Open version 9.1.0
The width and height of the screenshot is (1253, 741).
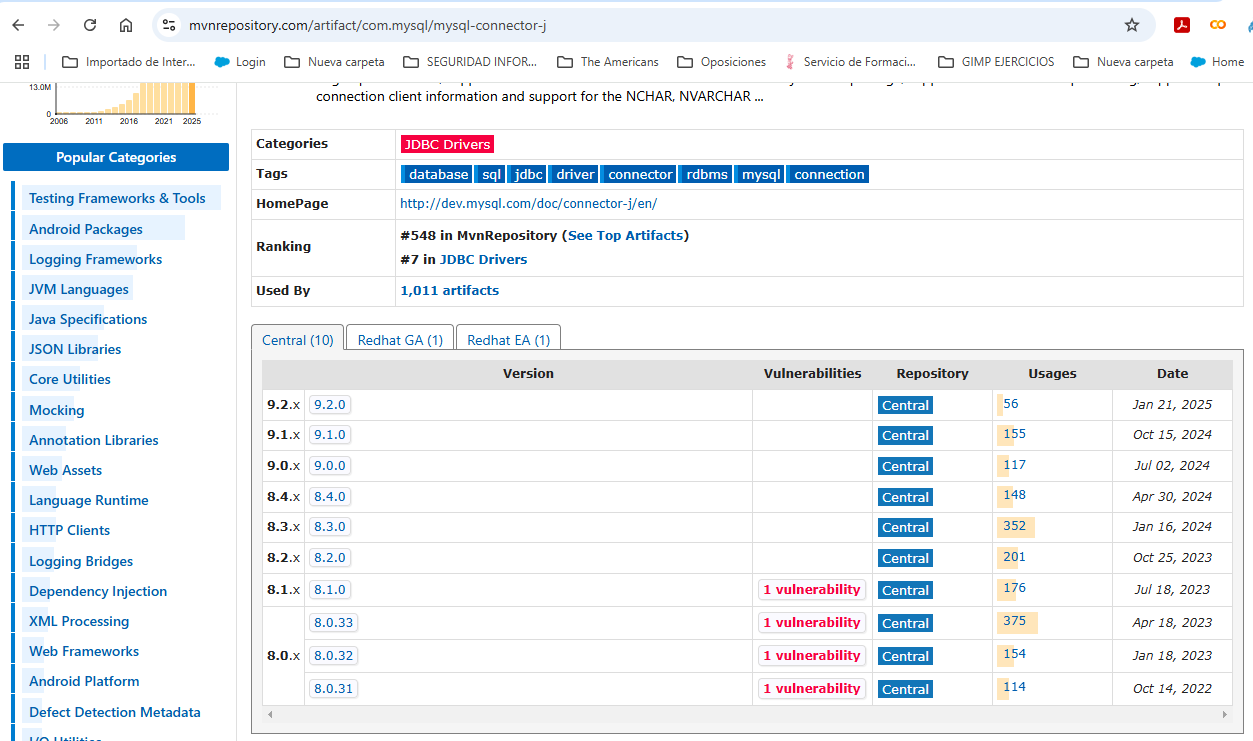tap(329, 435)
